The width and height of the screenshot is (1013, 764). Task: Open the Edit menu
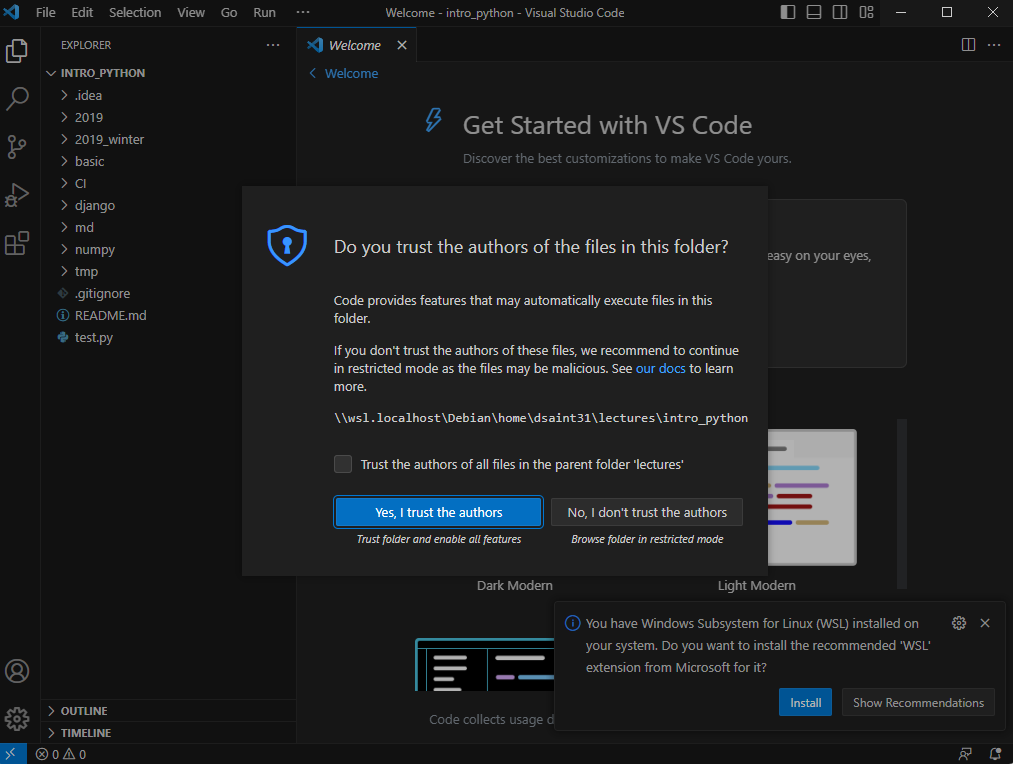[x=82, y=12]
